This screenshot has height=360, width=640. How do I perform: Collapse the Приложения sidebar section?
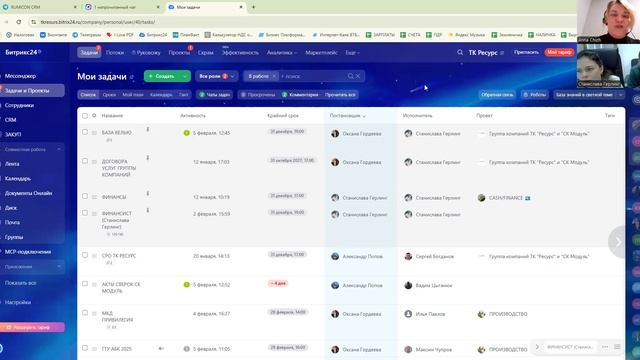tap(59, 267)
